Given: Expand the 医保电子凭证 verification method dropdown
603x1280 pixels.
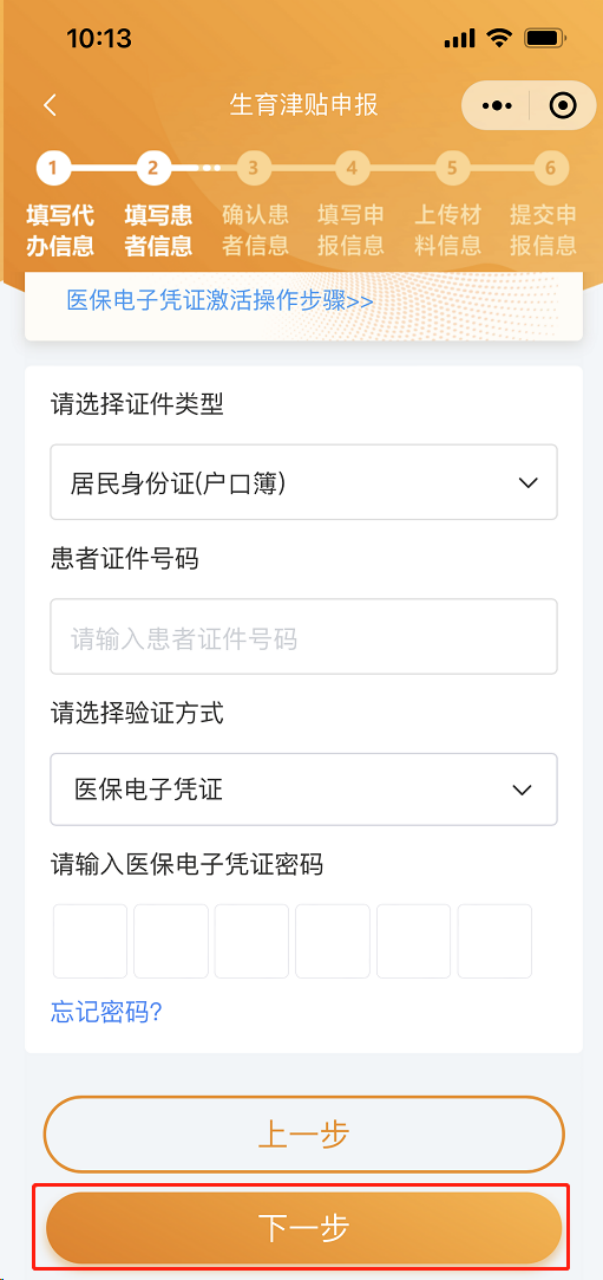Looking at the screenshot, I should tap(303, 790).
